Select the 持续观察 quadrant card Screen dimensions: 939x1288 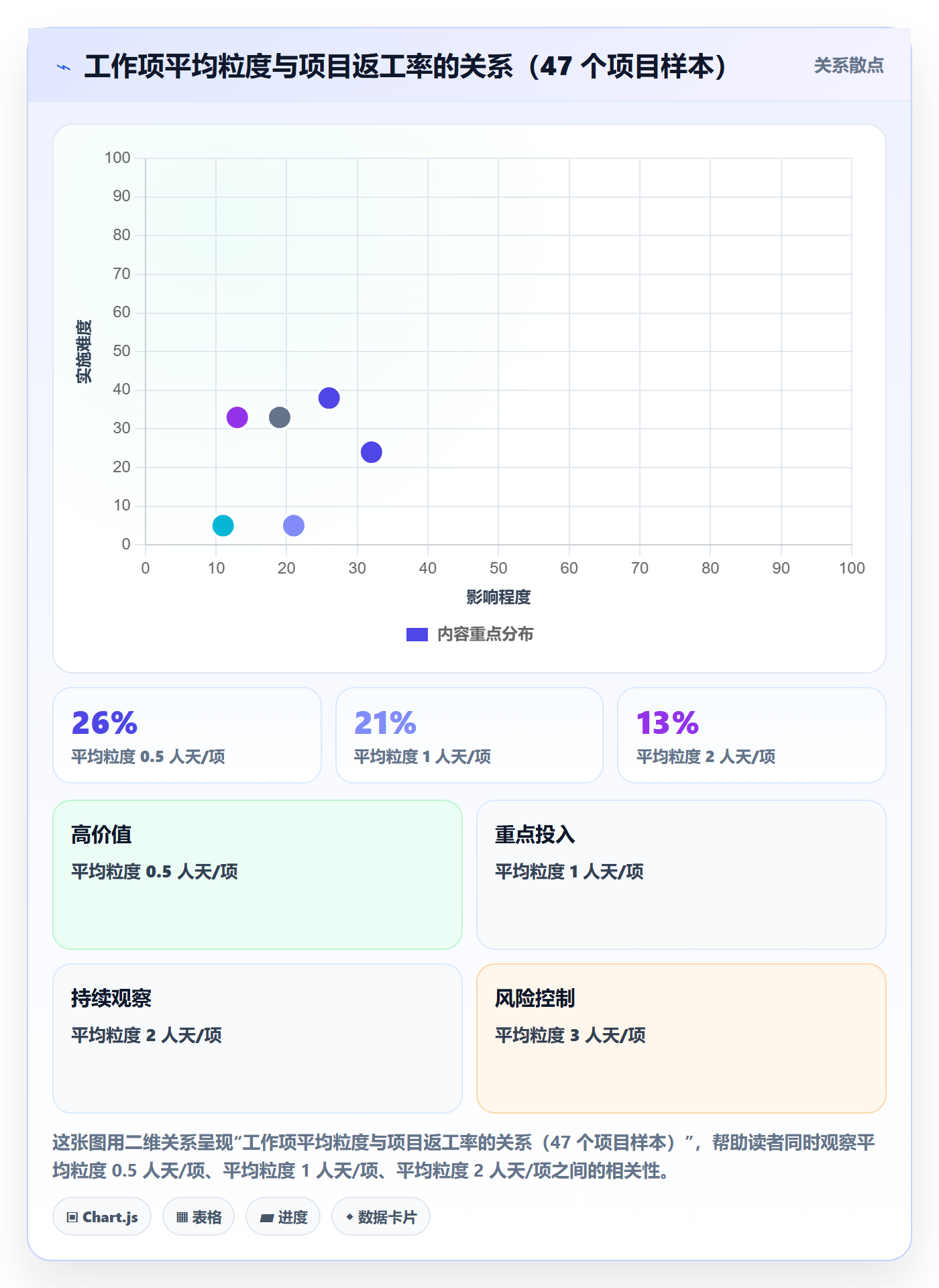258,1038
